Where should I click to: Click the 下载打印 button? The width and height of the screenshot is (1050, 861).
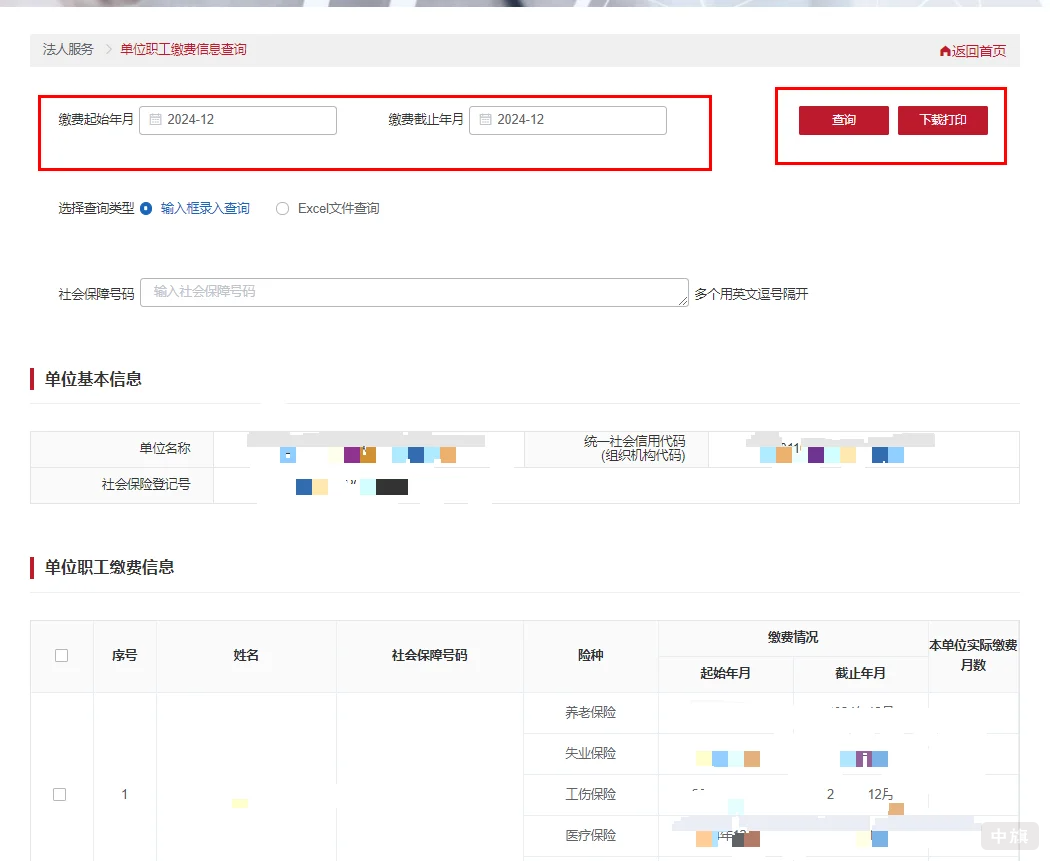(942, 119)
